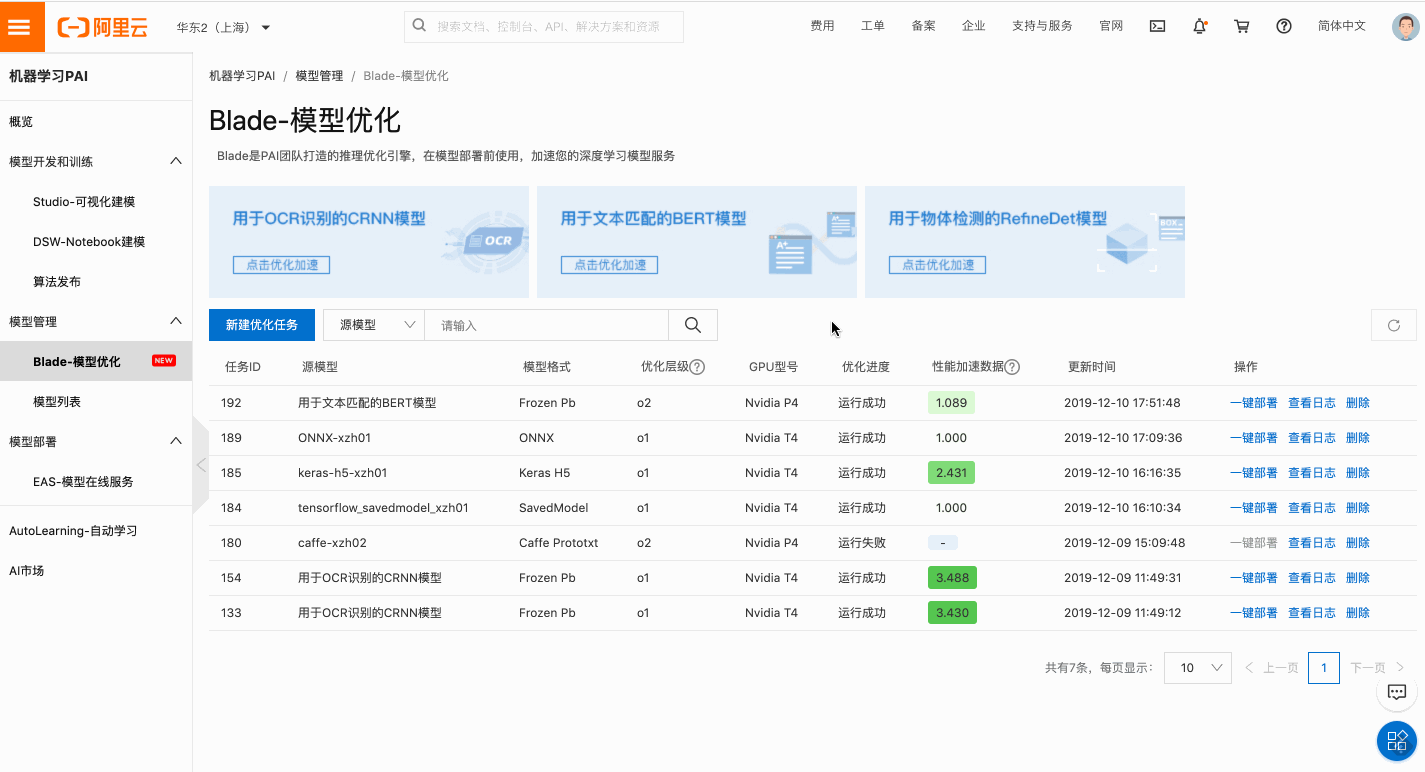Viewport: 1425px width, 772px height.
Task: Open the 华东2（上海） region dropdown
Action: (223, 27)
